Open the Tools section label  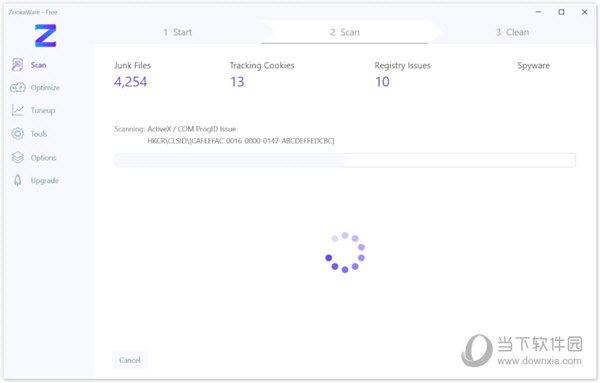coord(39,134)
